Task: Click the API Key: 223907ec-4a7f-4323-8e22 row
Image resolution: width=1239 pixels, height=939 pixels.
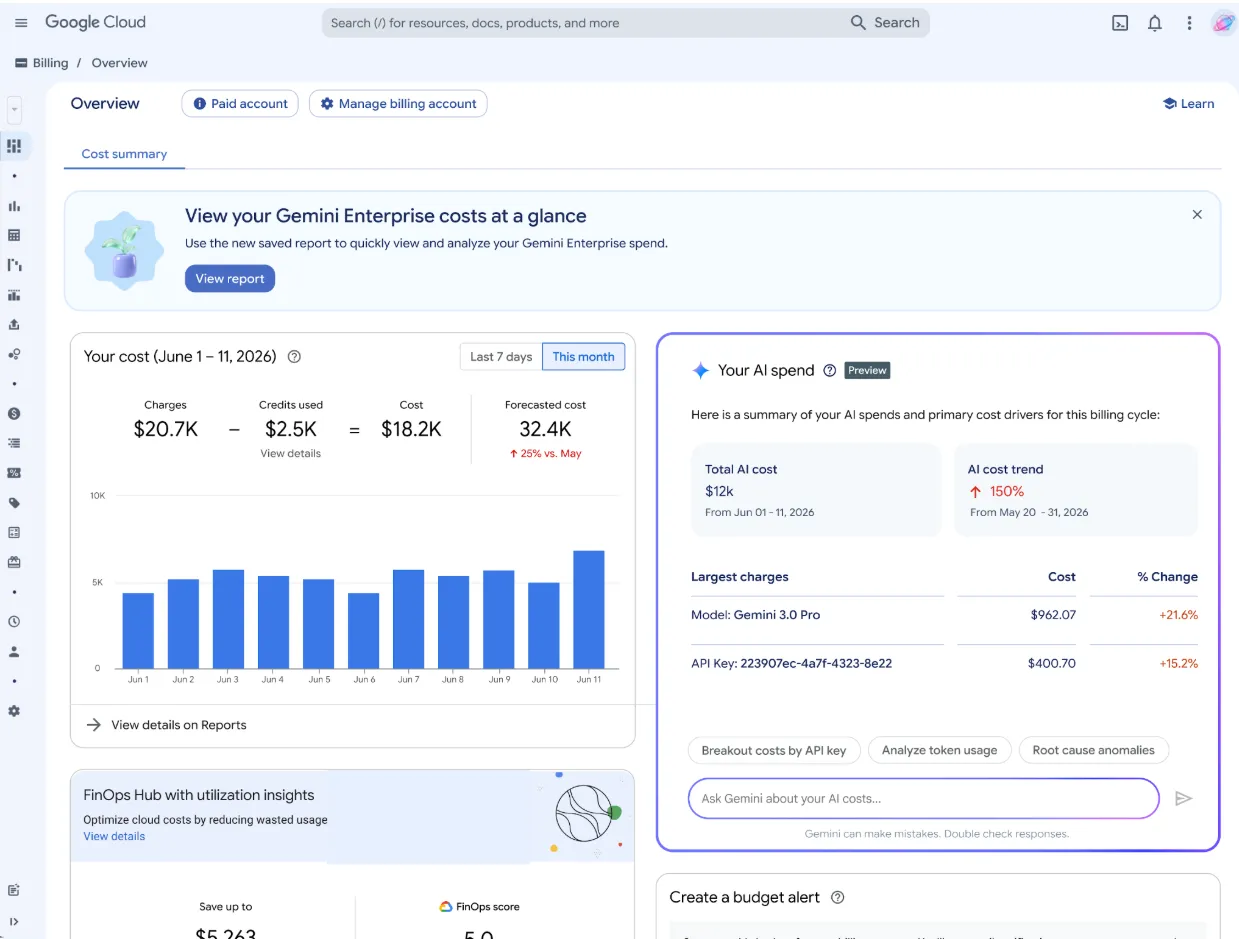Action: pyautogui.click(x=944, y=663)
